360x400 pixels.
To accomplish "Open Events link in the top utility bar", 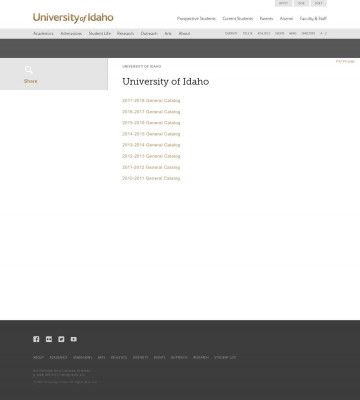I will (x=280, y=34).
